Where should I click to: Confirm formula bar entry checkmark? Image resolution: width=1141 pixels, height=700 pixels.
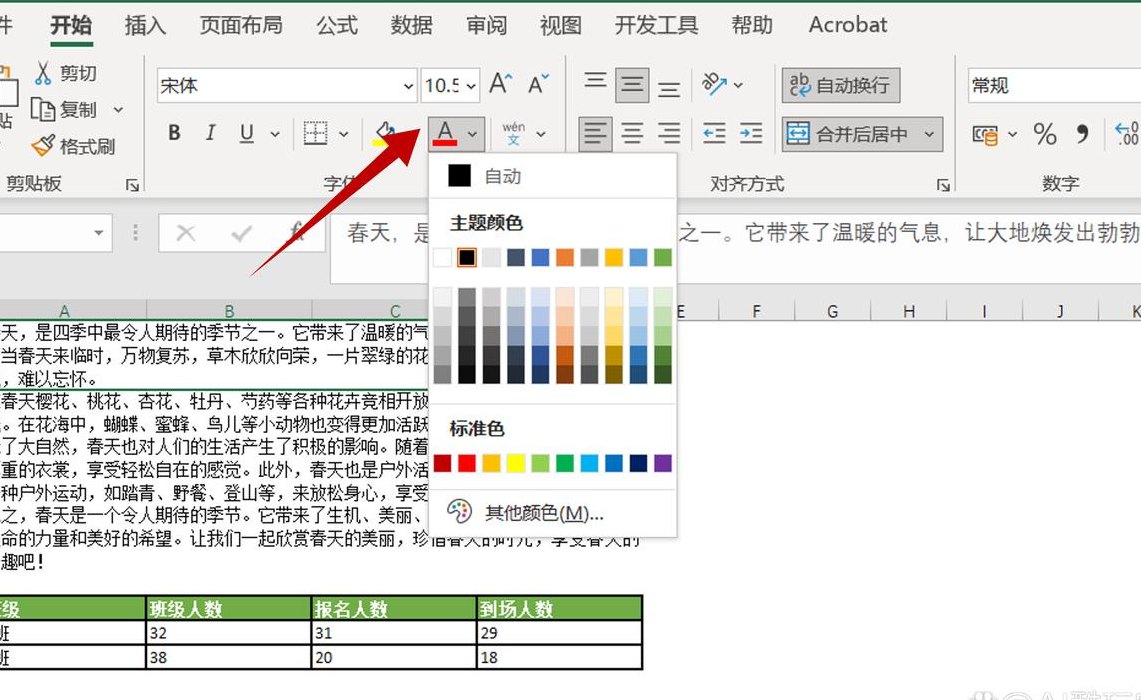point(241,233)
